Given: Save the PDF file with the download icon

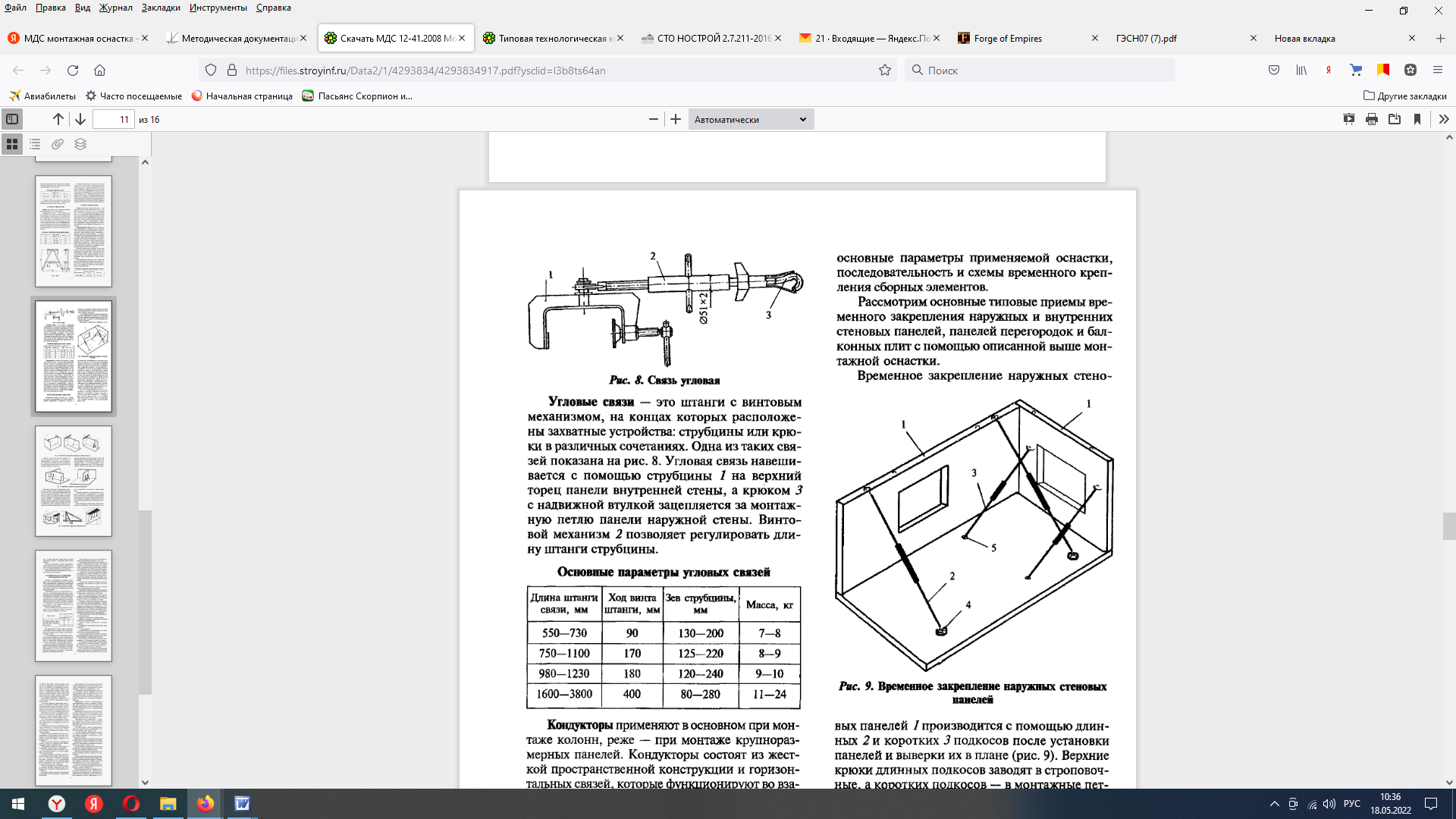Looking at the screenshot, I should 1395,119.
